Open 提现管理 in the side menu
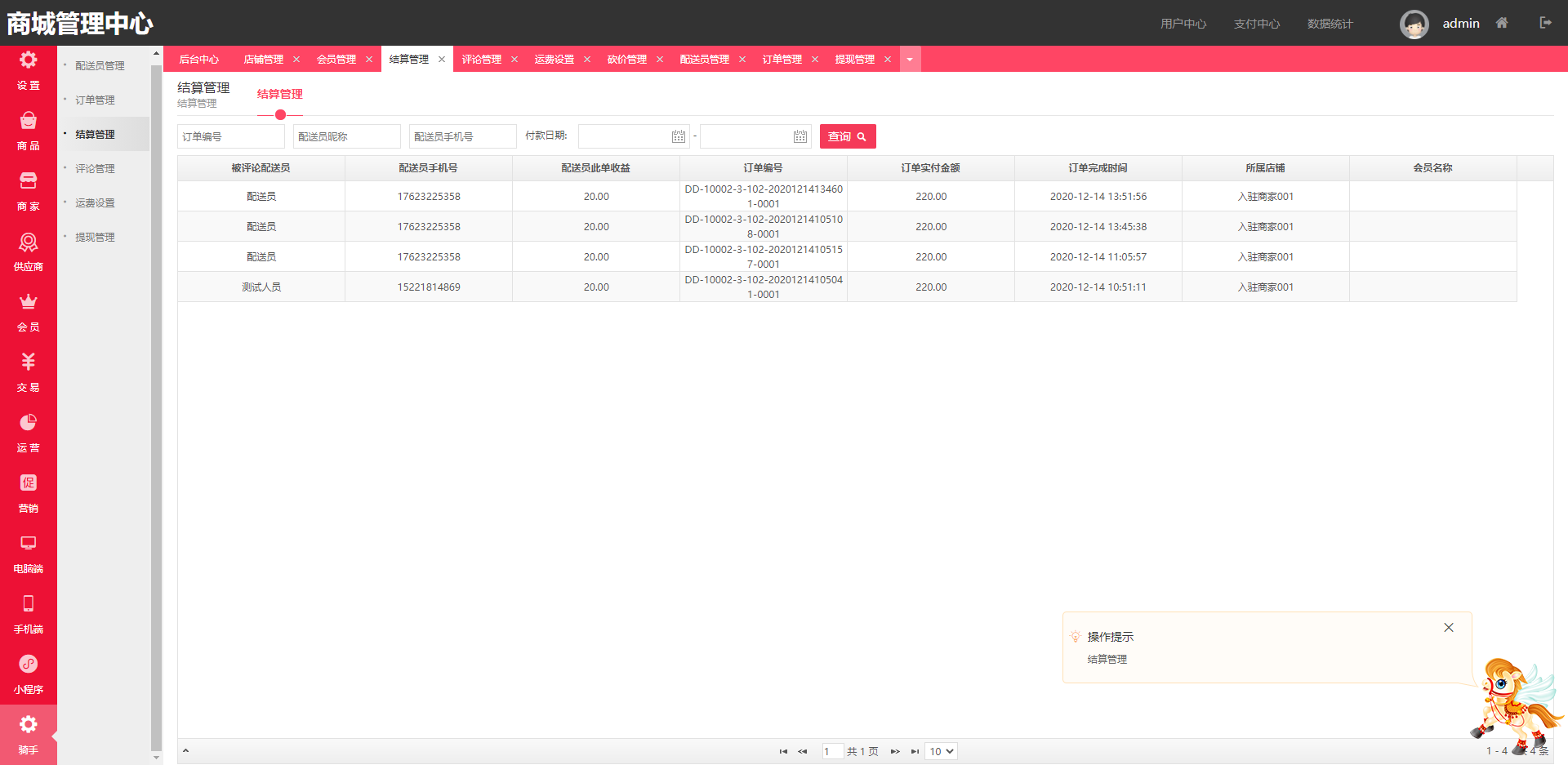Viewport: 1568px width, 765px height. tap(95, 238)
